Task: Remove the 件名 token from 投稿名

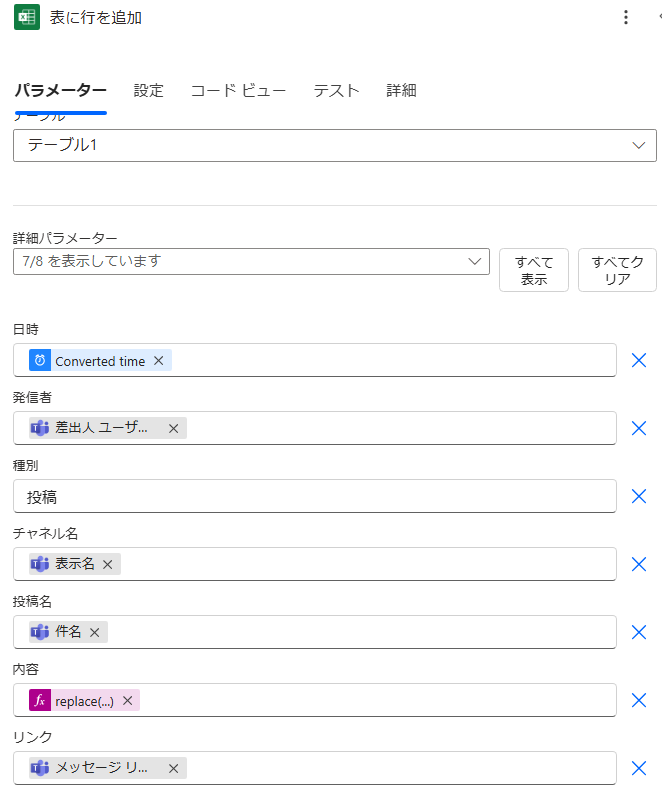Action: [95, 632]
